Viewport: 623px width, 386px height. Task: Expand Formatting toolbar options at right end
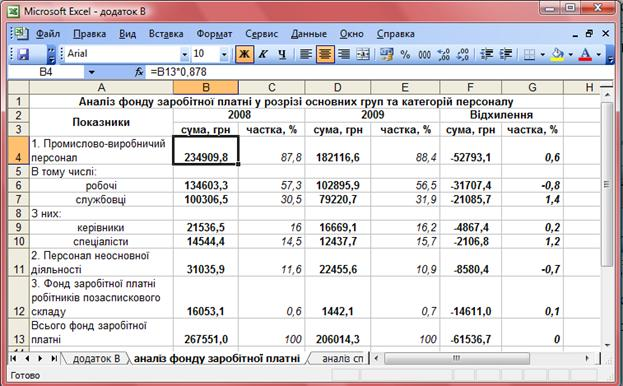click(x=610, y=55)
